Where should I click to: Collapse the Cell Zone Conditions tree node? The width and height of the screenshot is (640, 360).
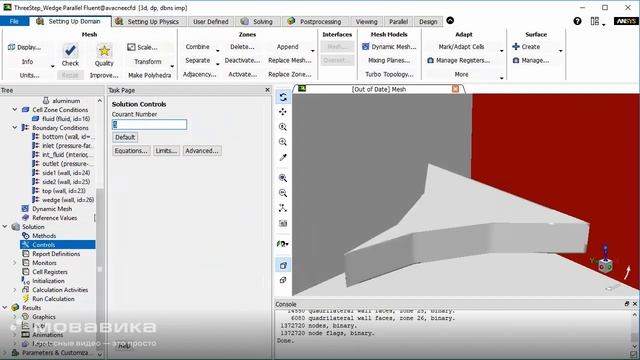15,109
